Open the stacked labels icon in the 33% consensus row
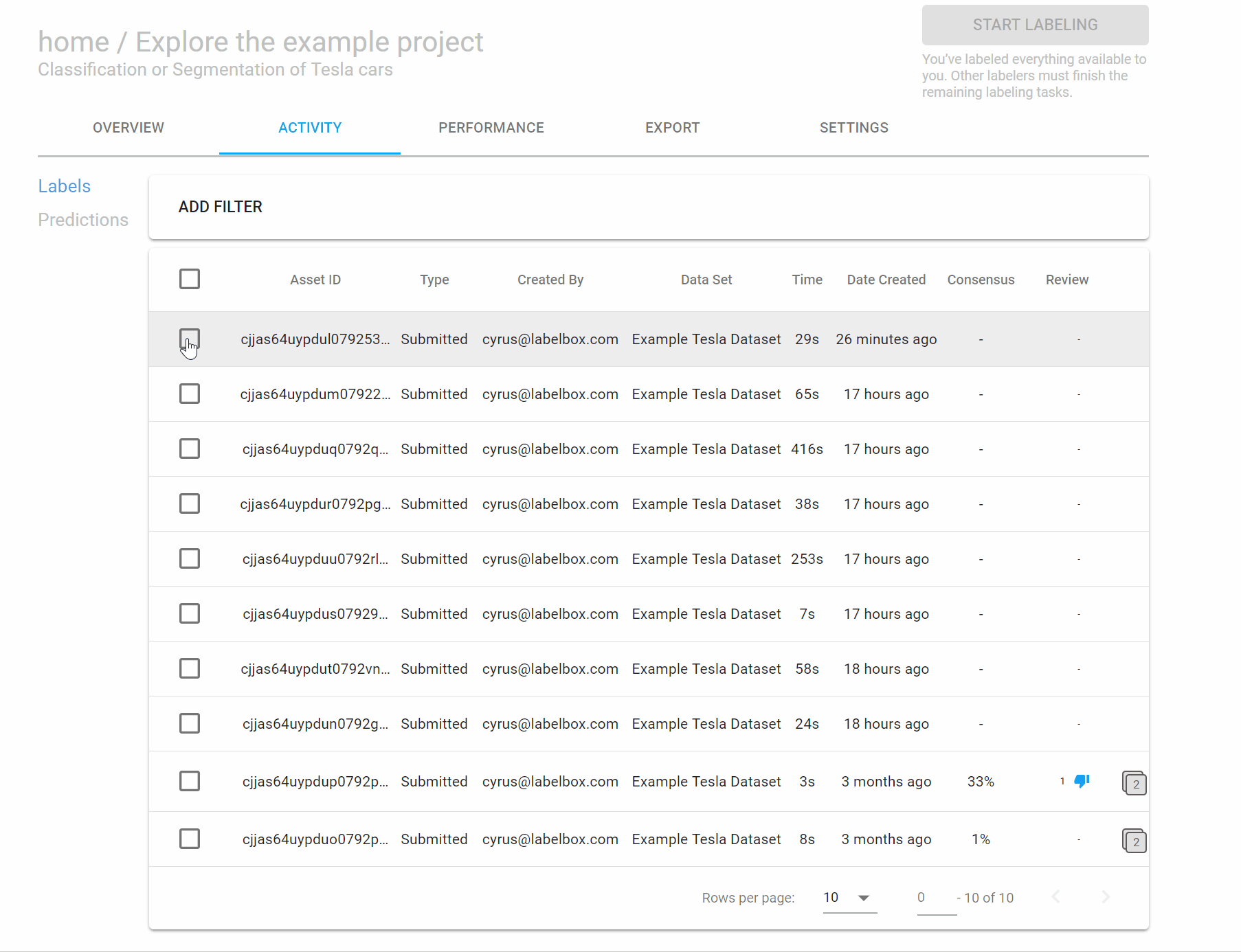Screen dimensions: 1241x952 (1134, 782)
